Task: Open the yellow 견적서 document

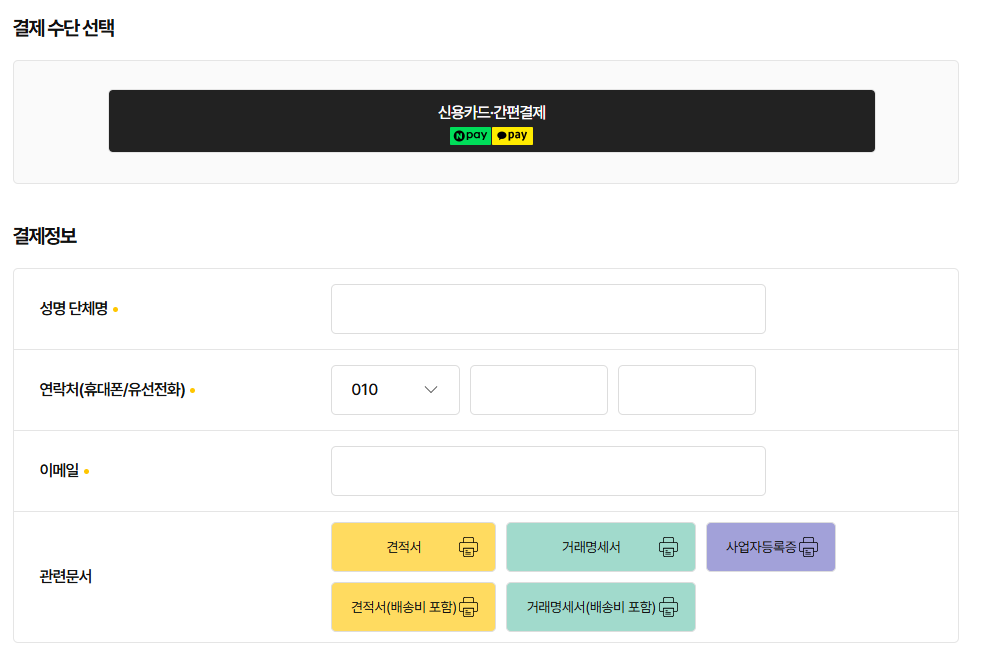Action: coord(404,547)
